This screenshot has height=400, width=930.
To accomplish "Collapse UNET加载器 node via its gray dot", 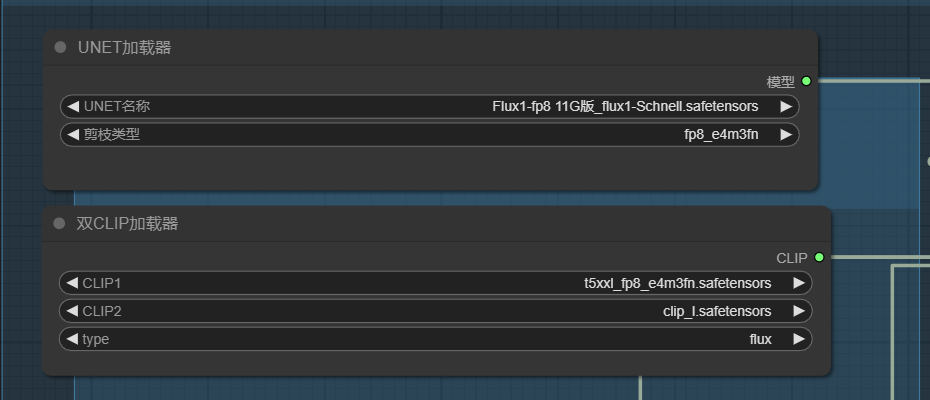I will 60,47.
